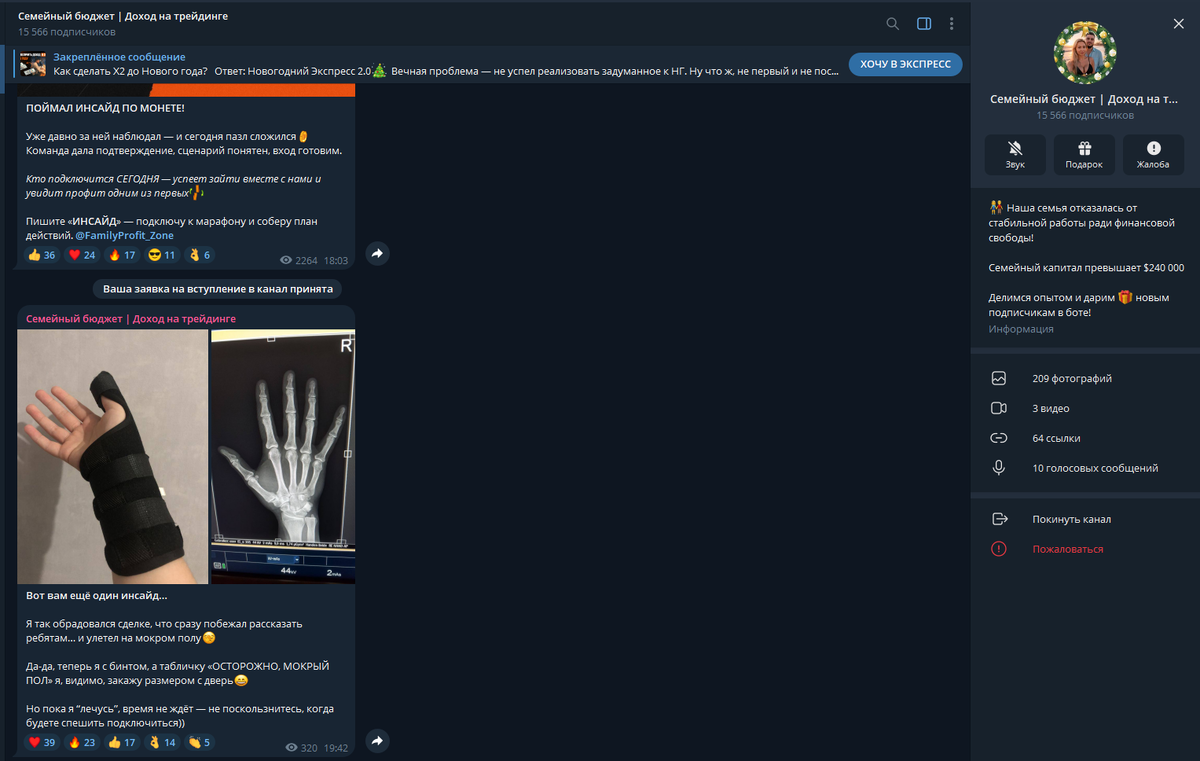Click the photos icon in info panel
Screen dimensions: 1200x761
[x=998, y=379]
